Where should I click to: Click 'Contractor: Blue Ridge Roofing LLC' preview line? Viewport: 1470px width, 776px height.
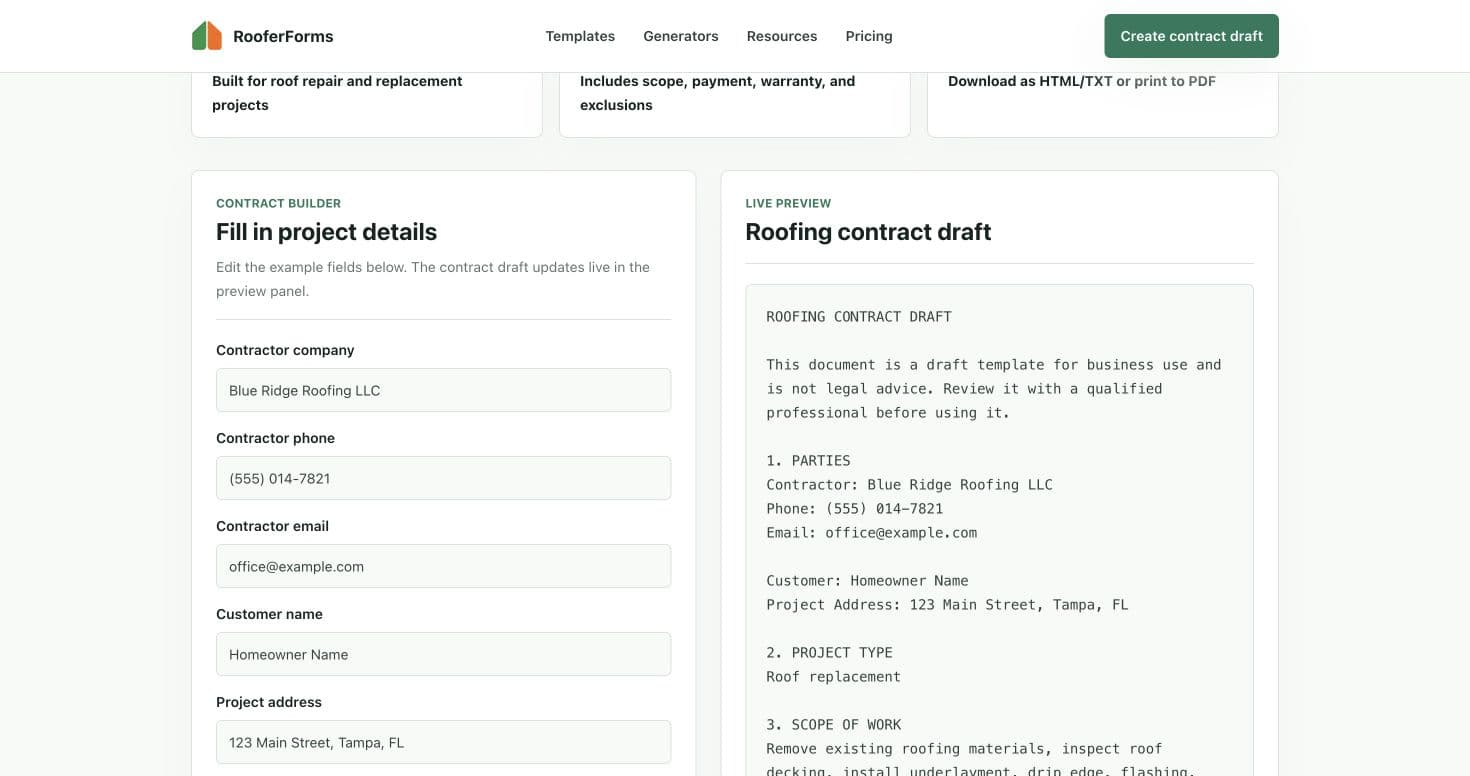[x=909, y=484]
